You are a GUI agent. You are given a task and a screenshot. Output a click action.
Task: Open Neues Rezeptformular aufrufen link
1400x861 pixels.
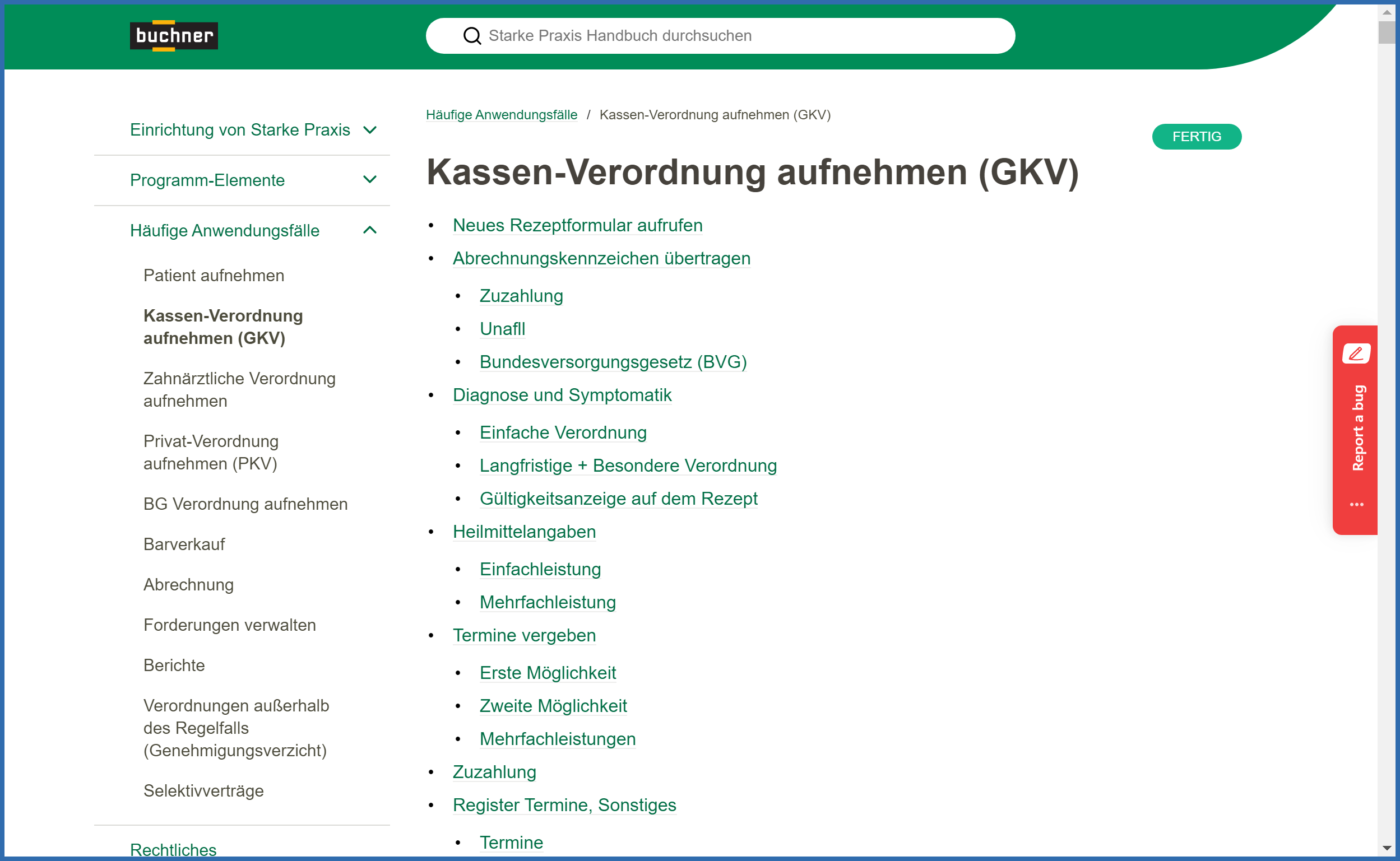(577, 225)
